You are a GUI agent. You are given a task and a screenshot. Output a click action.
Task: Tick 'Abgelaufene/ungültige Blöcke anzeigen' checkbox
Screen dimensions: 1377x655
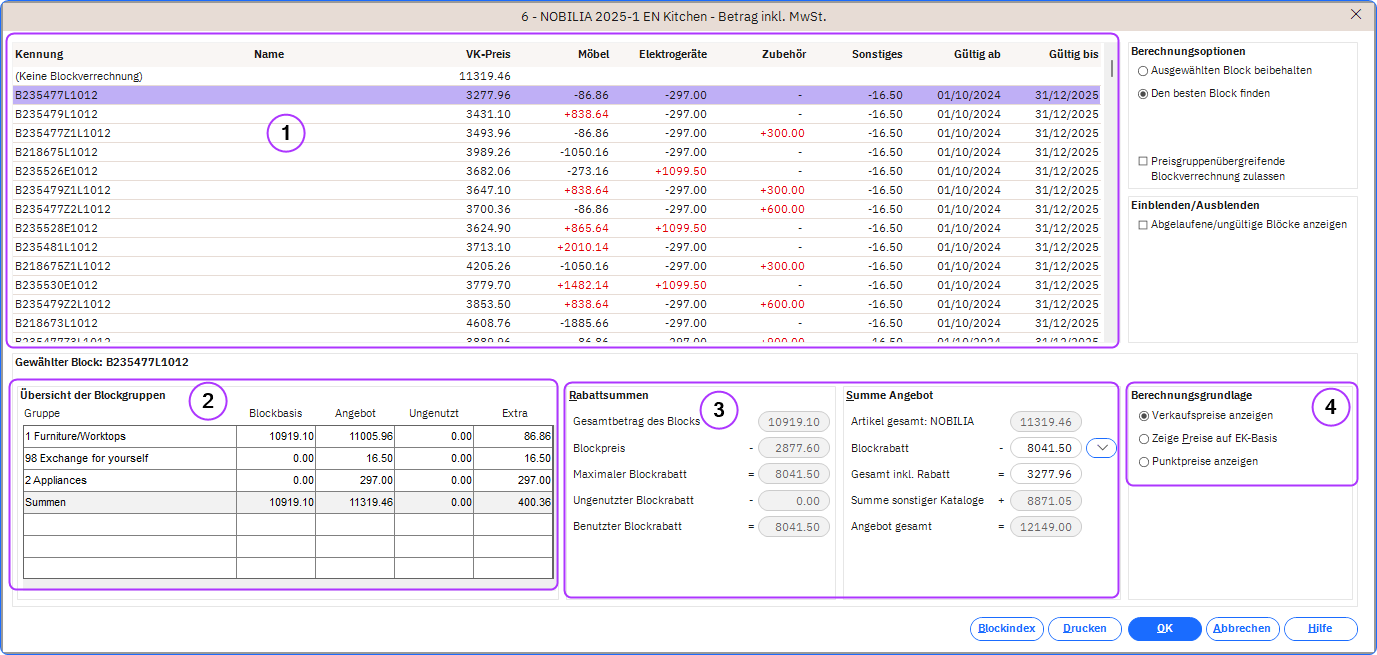click(1143, 225)
